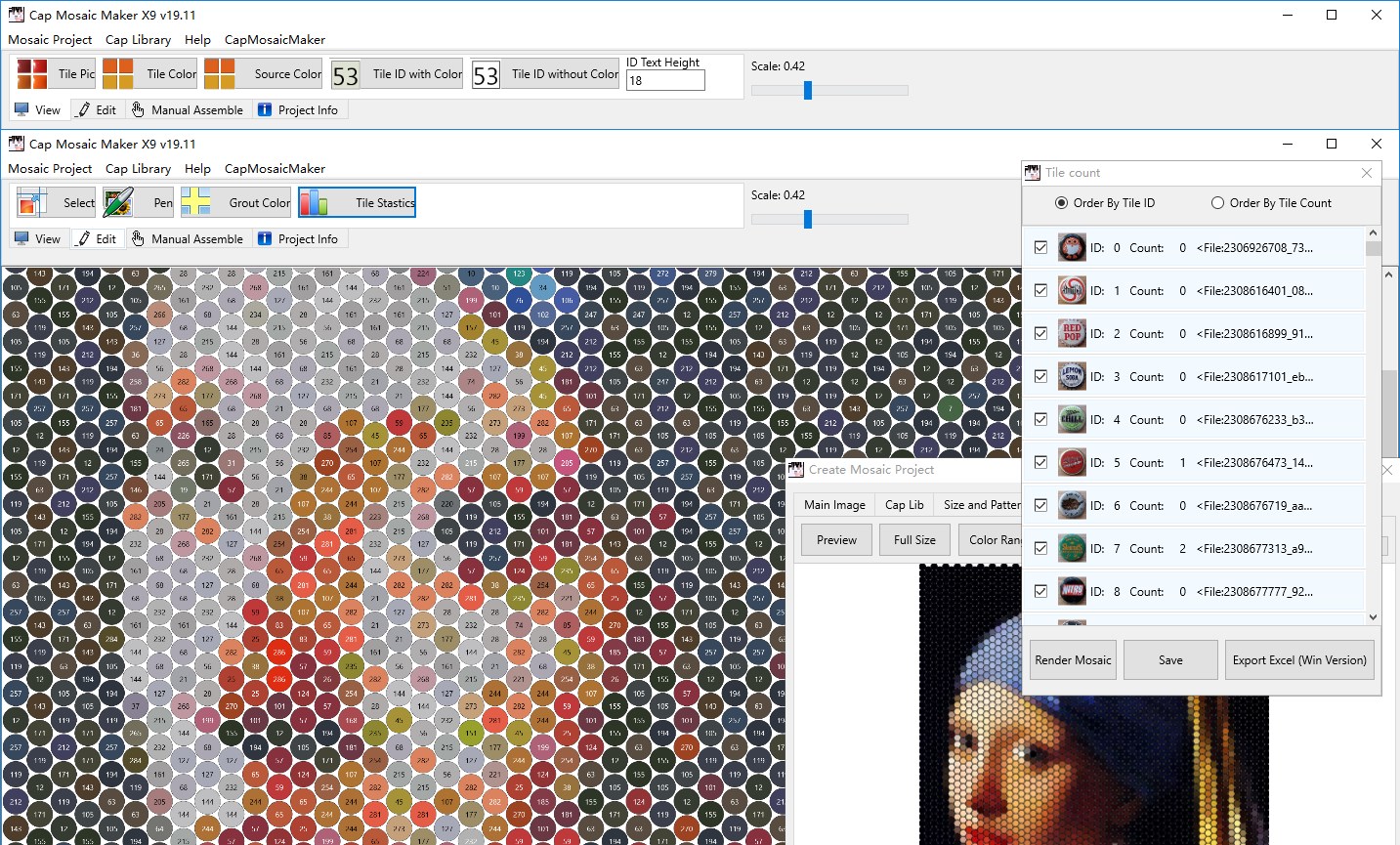Click cap thumbnail for tile ID 1

pyautogui.click(x=1072, y=290)
